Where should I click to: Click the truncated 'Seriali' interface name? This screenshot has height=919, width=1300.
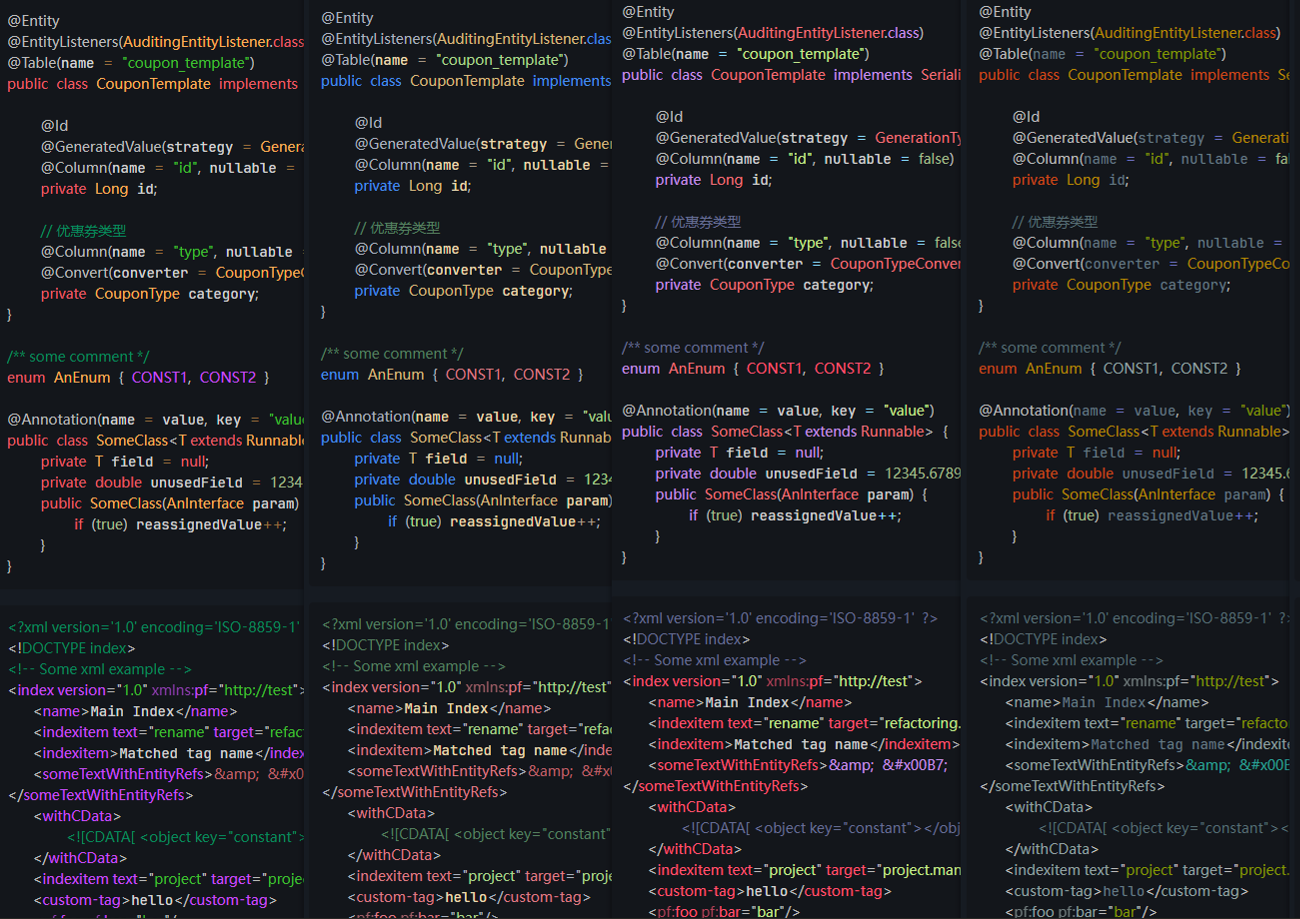pos(942,75)
